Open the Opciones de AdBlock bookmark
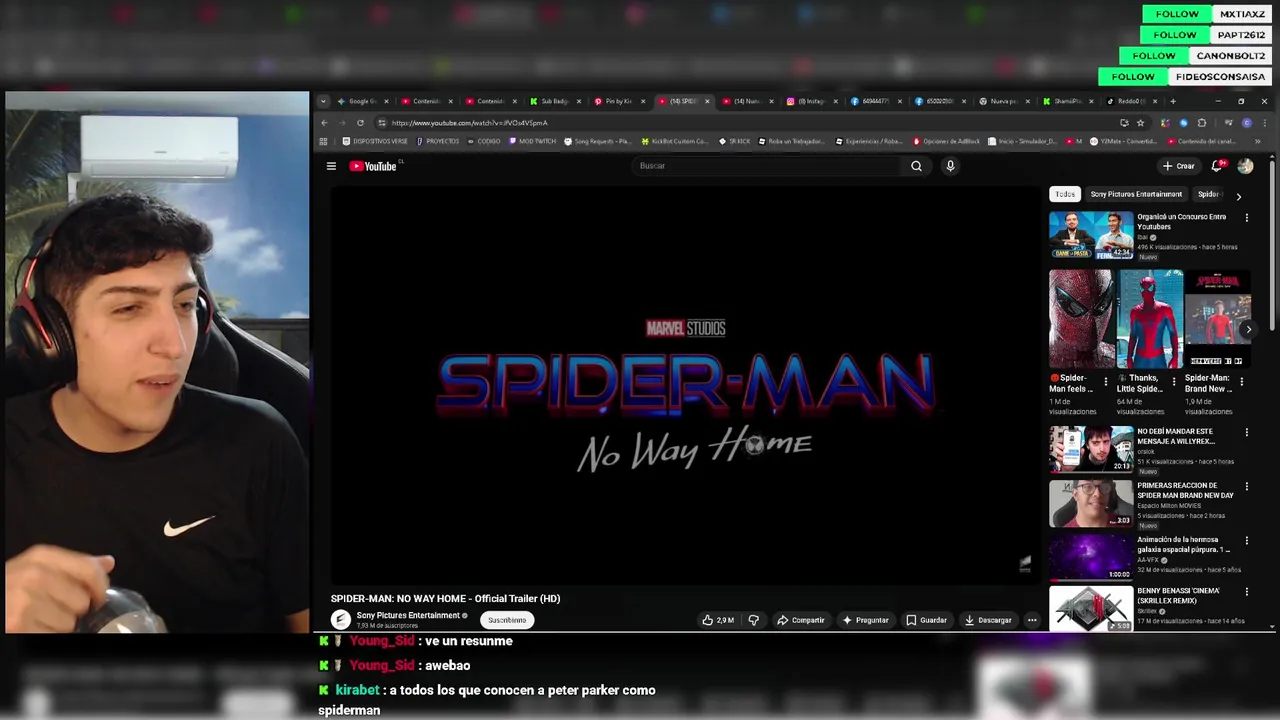This screenshot has height=720, width=1280. click(x=946, y=141)
